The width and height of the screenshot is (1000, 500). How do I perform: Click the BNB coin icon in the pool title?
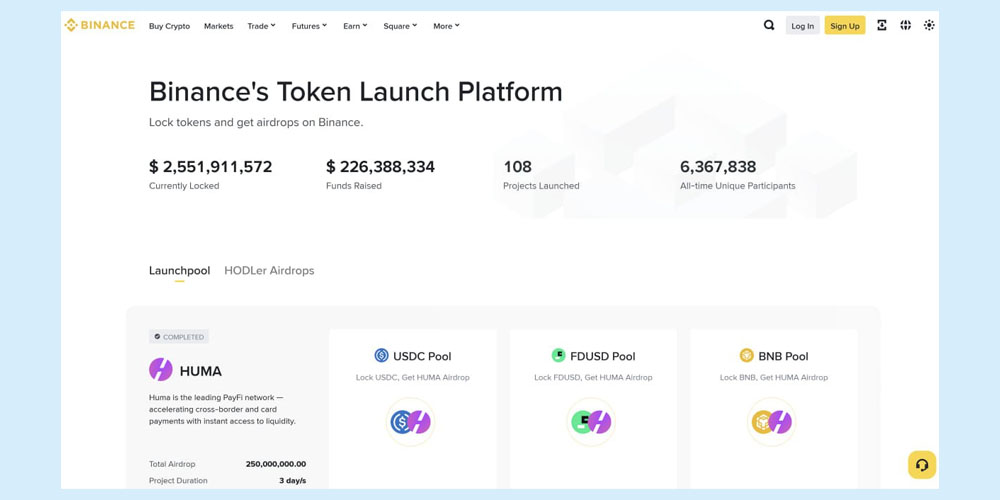746,355
